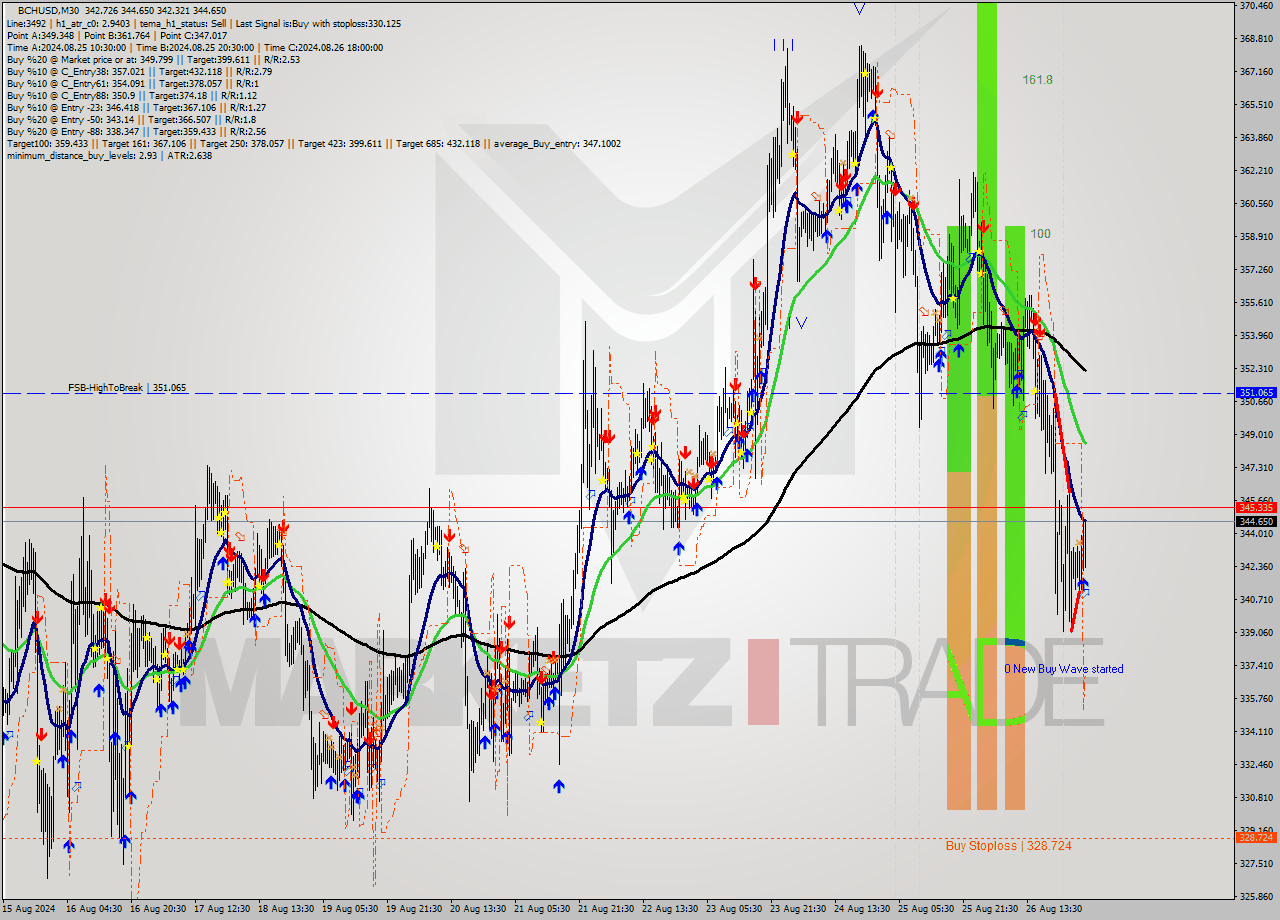This screenshot has height=920, width=1280.
Task: Click the 349.010 price axis label
Action: click(1256, 435)
